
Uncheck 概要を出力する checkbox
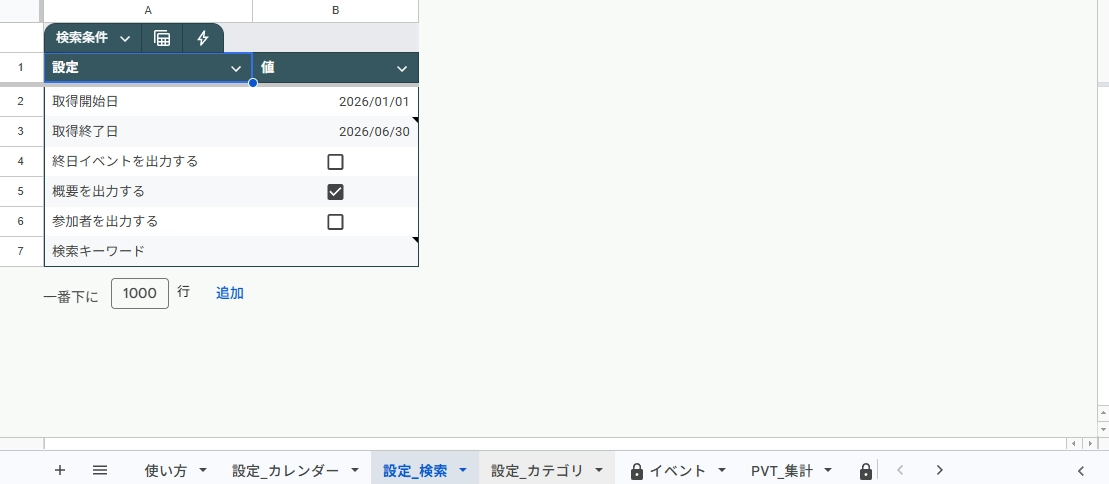(335, 192)
